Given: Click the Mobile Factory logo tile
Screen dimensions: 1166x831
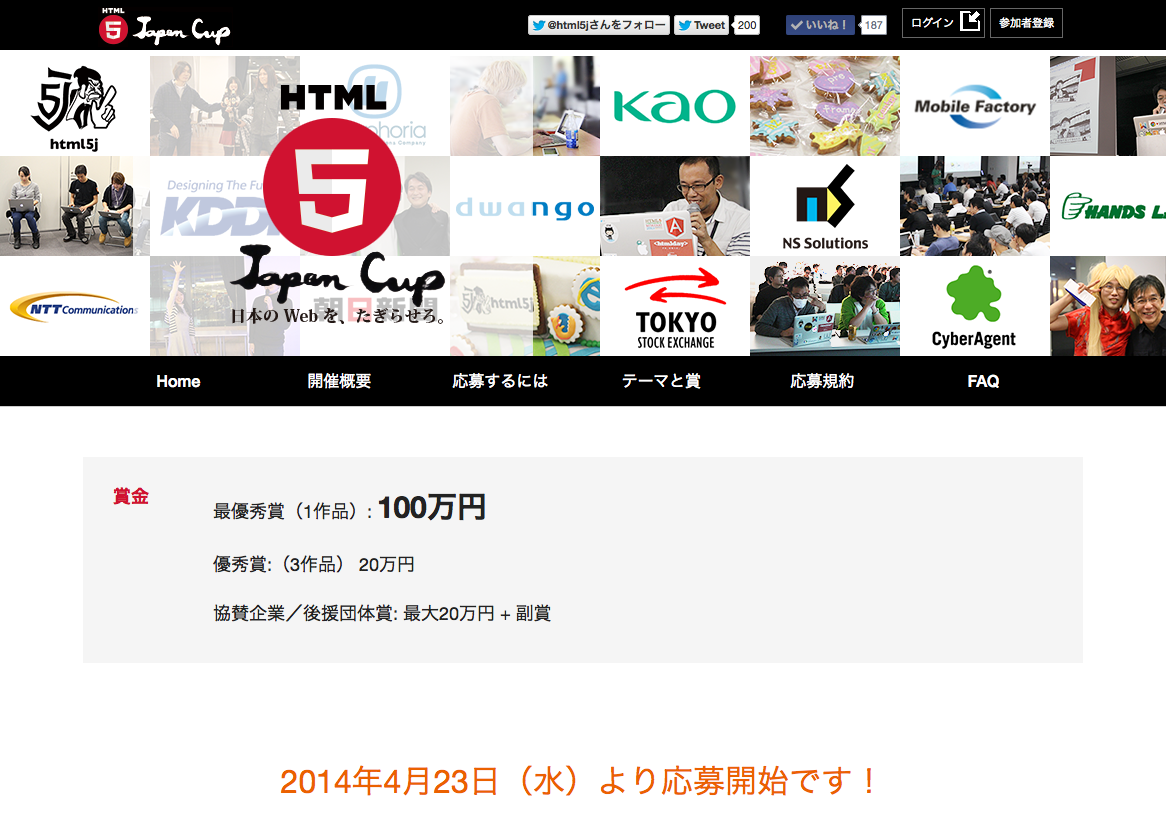Looking at the screenshot, I should (974, 105).
